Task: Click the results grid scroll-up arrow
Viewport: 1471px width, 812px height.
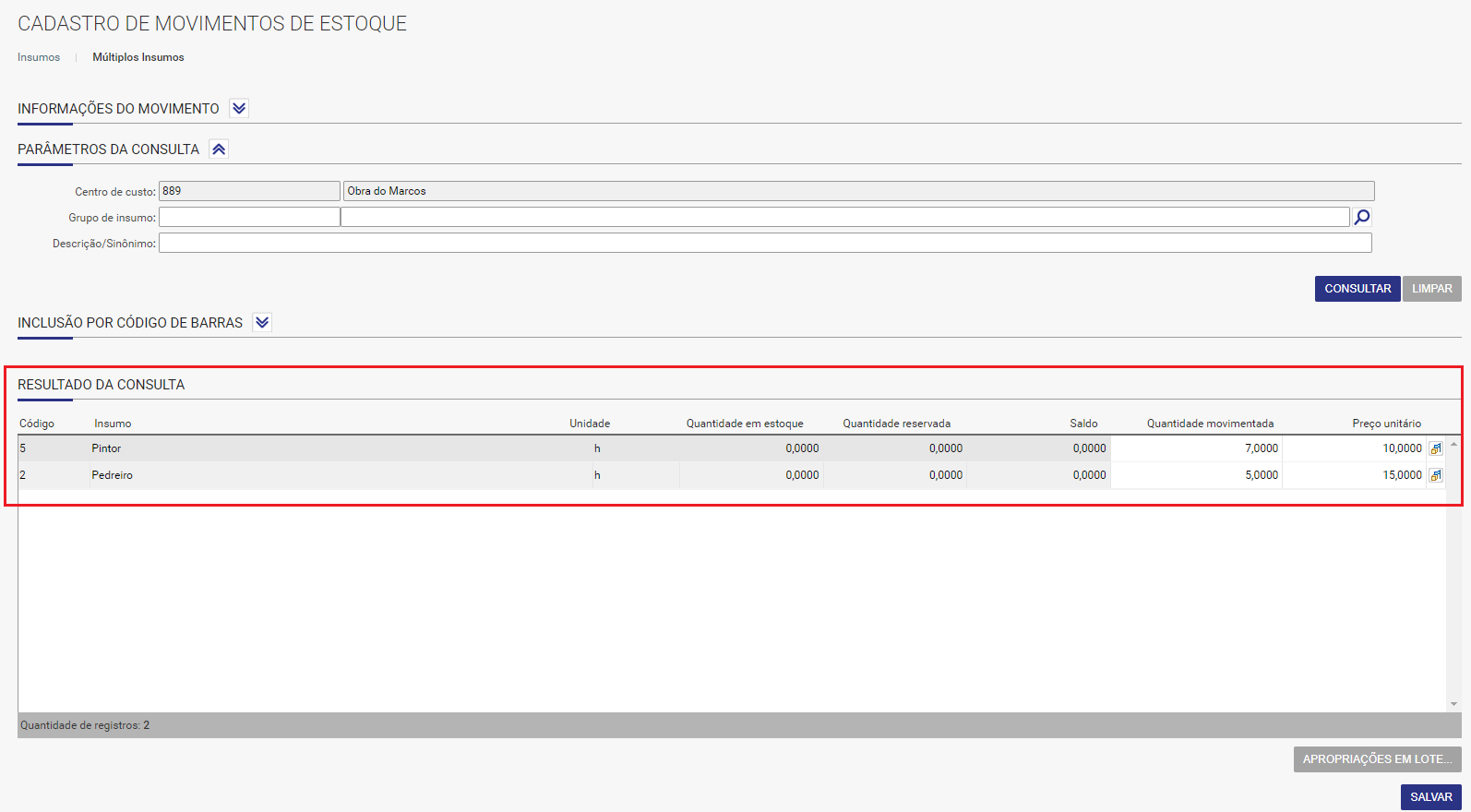Action: [x=1453, y=444]
